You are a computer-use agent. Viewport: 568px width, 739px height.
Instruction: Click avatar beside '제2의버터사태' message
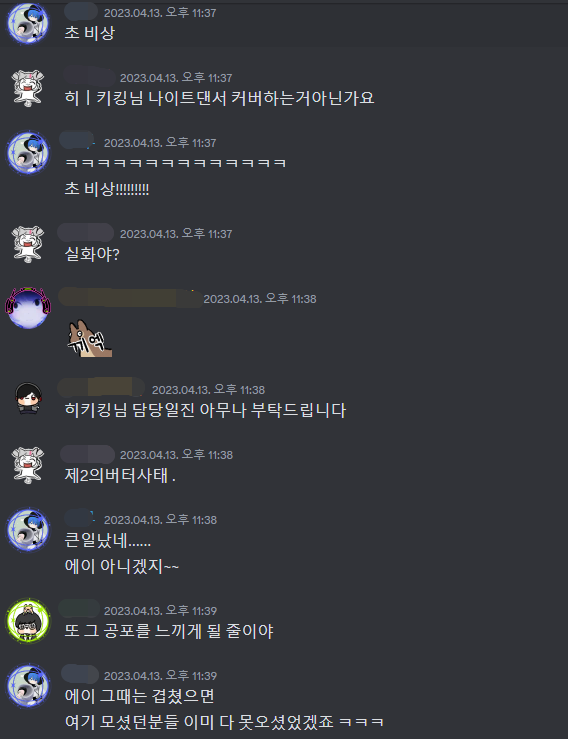[x=28, y=465]
